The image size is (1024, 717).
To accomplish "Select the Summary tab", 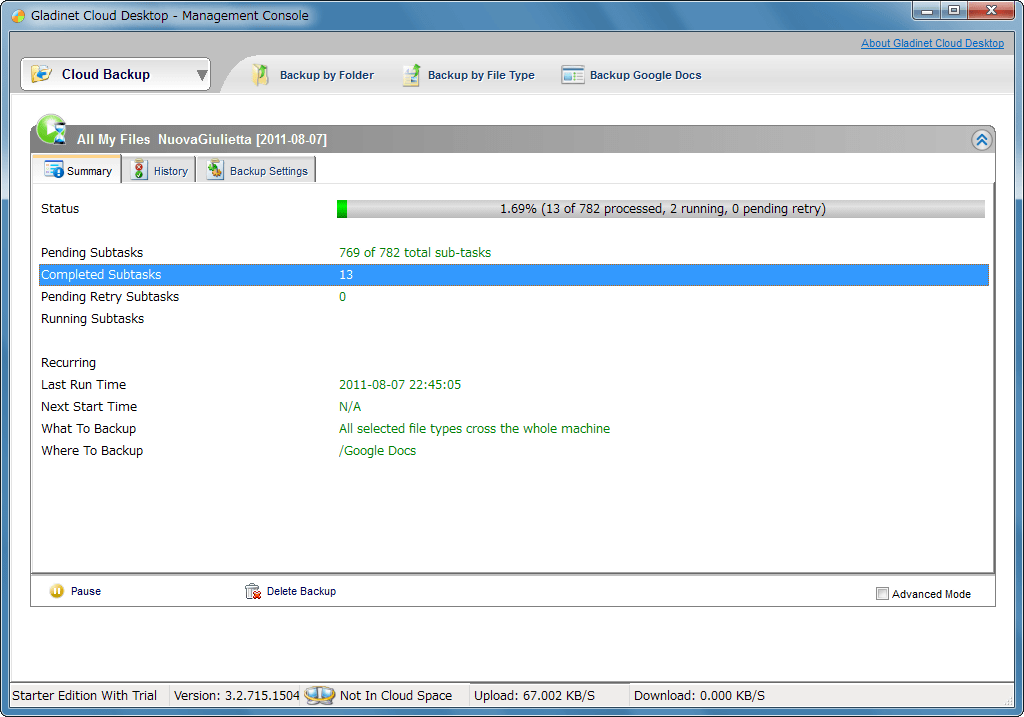I will [x=78, y=171].
